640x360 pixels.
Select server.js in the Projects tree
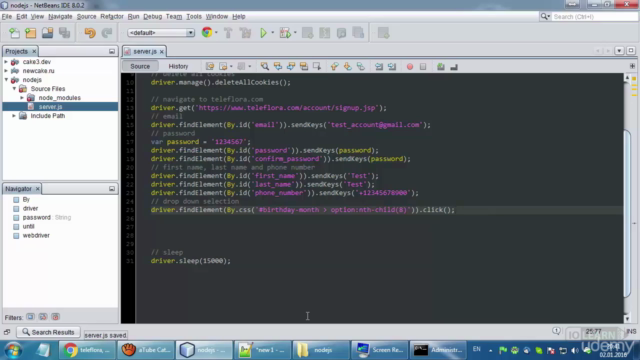click(50, 107)
